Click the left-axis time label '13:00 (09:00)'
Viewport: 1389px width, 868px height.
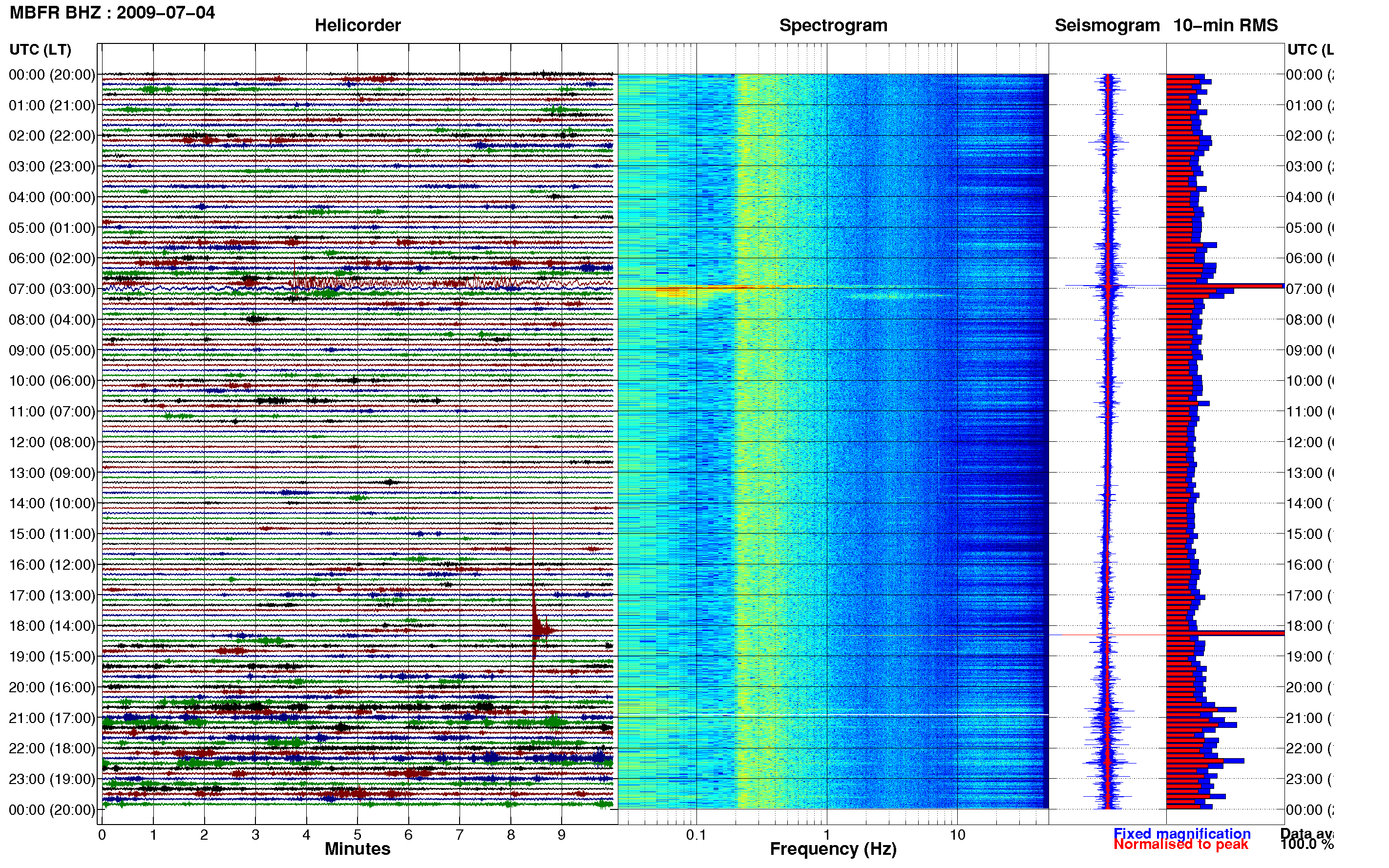tap(52, 473)
